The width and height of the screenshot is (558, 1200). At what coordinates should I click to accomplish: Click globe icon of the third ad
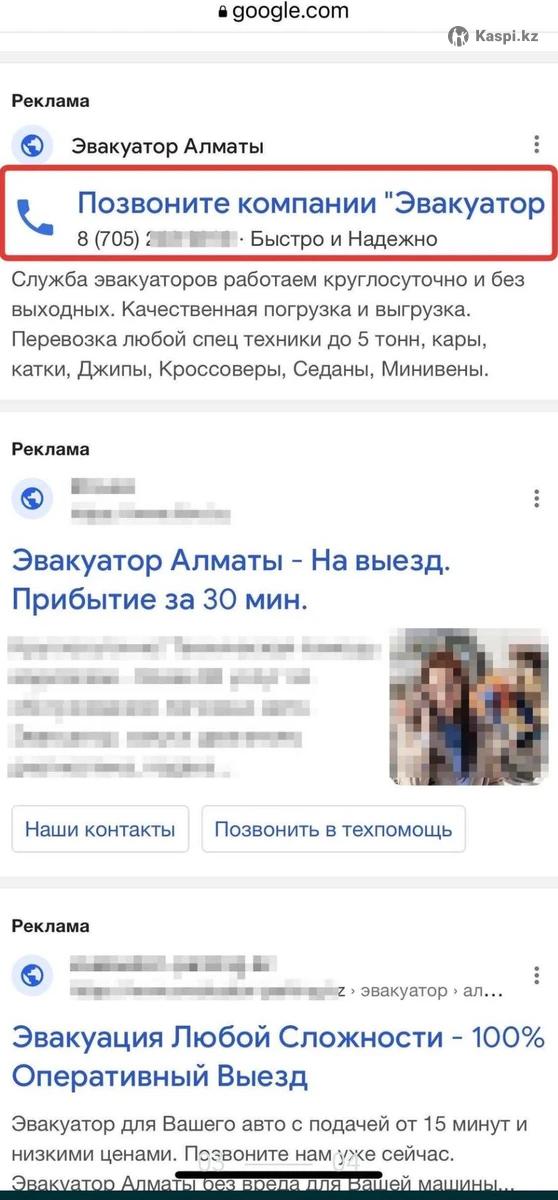coord(32,975)
